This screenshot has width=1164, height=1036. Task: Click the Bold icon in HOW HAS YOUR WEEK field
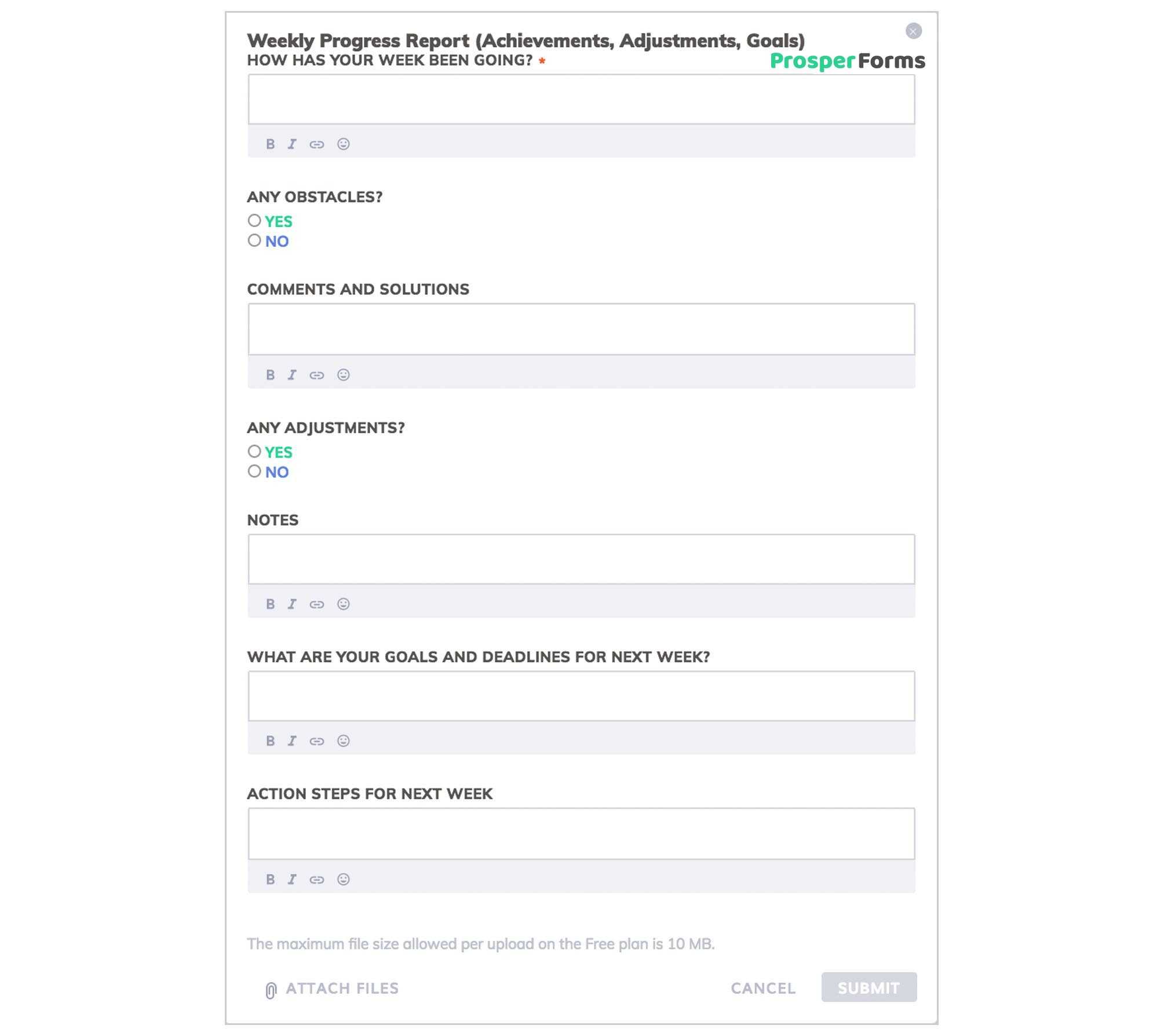(270, 143)
